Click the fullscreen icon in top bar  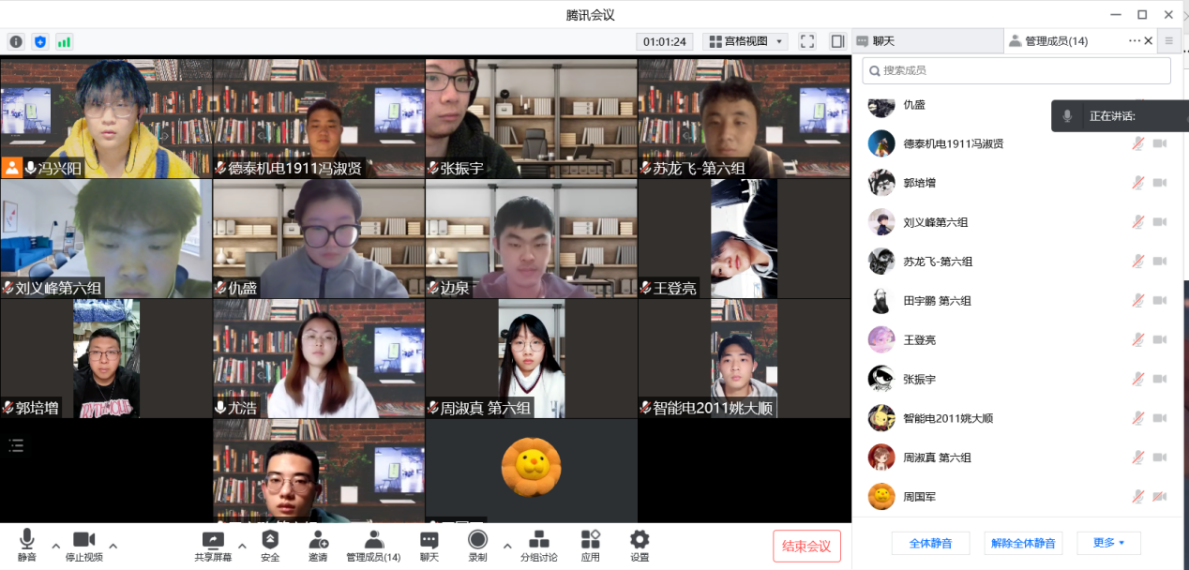(x=807, y=41)
